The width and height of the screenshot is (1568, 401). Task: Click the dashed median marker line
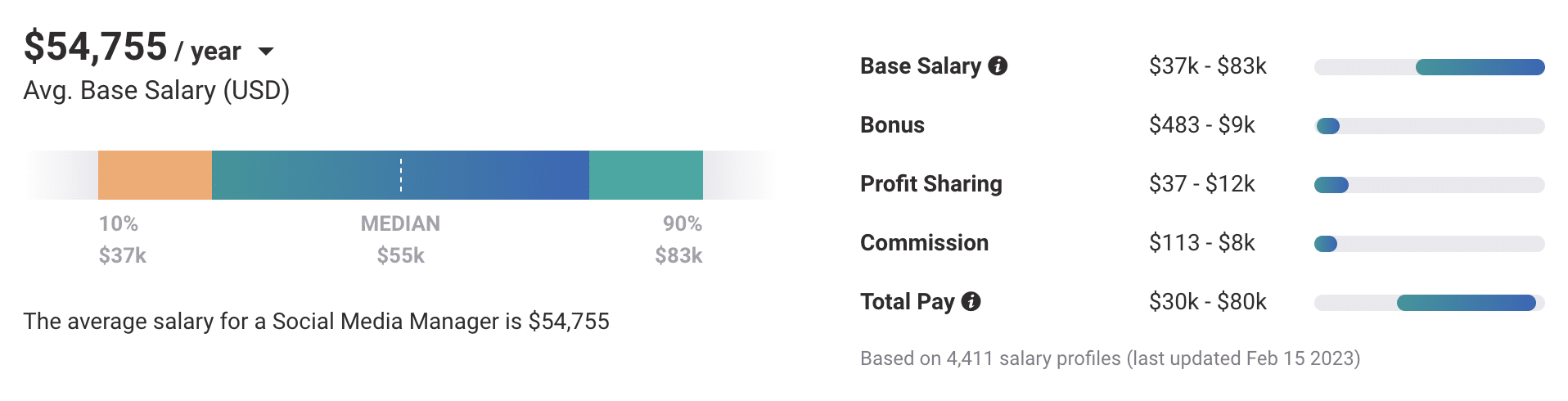(x=401, y=175)
